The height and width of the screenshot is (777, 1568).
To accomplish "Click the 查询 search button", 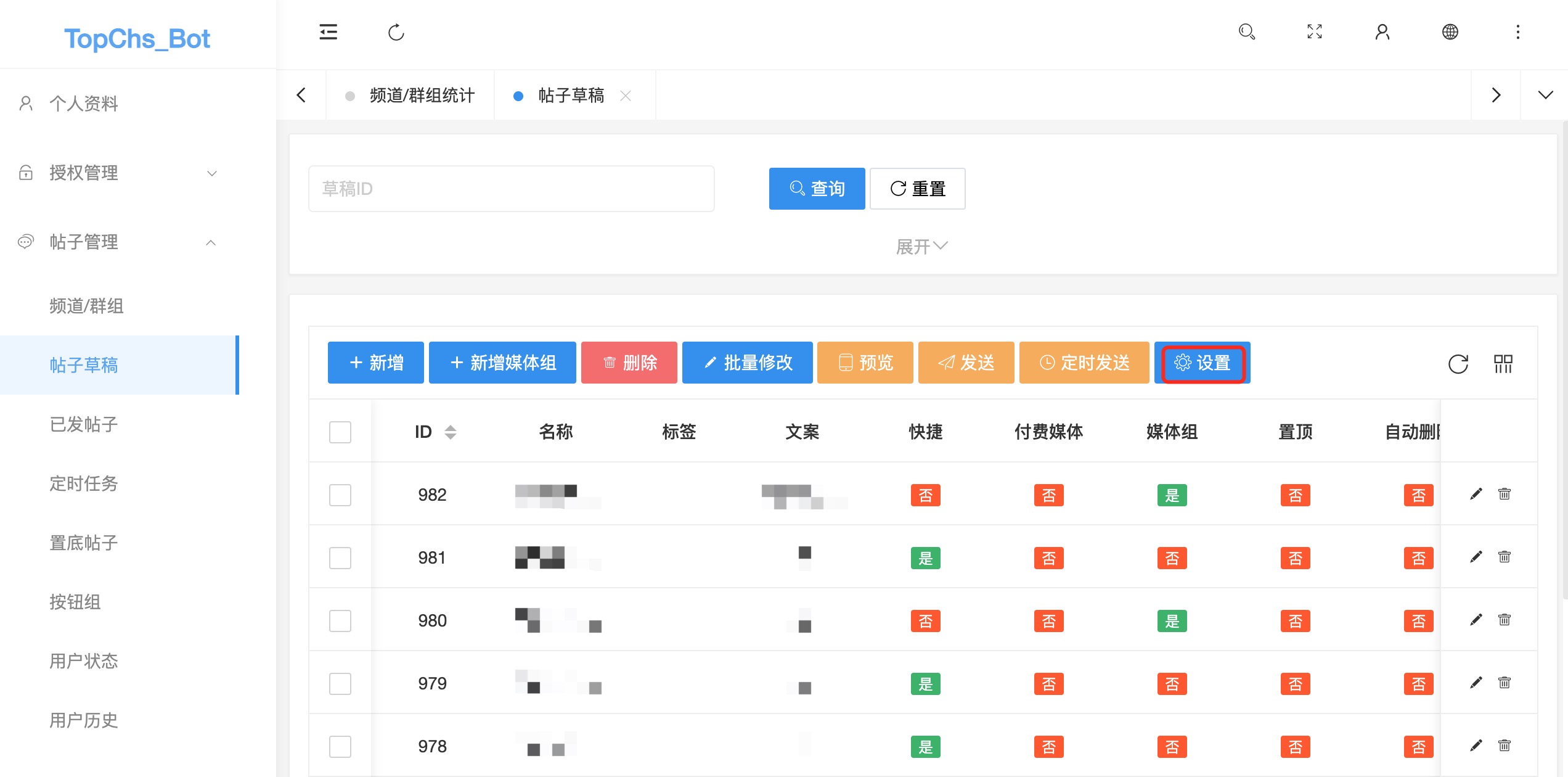I will tap(817, 189).
